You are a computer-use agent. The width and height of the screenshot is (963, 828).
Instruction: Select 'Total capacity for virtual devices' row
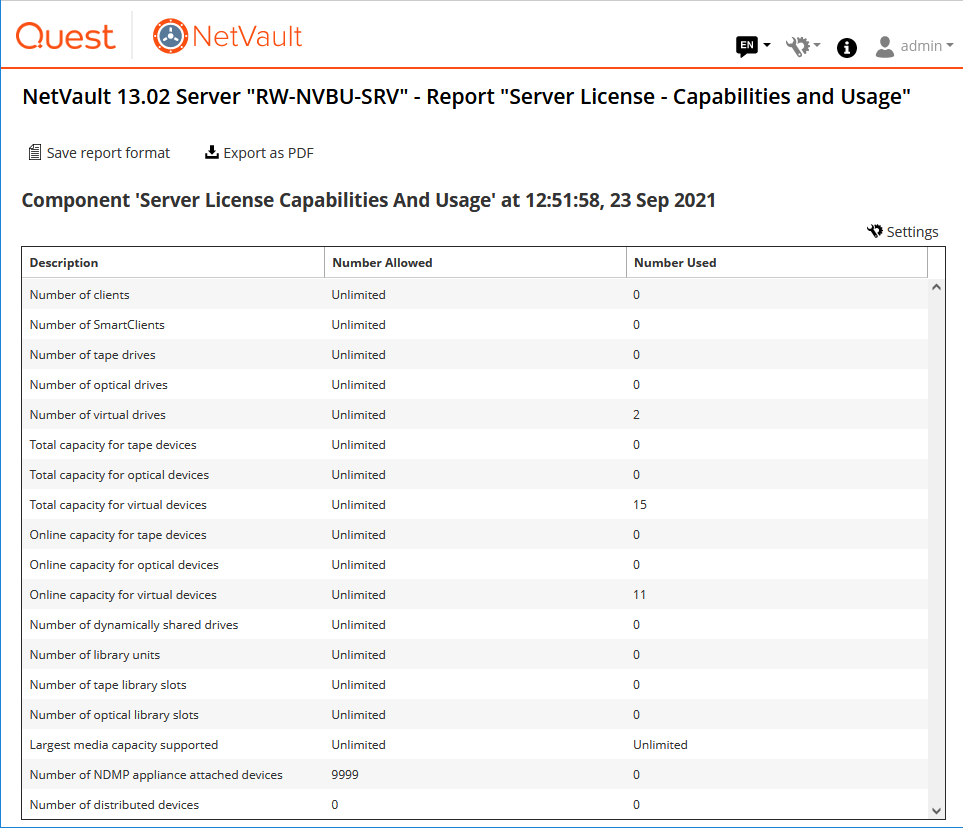[475, 505]
